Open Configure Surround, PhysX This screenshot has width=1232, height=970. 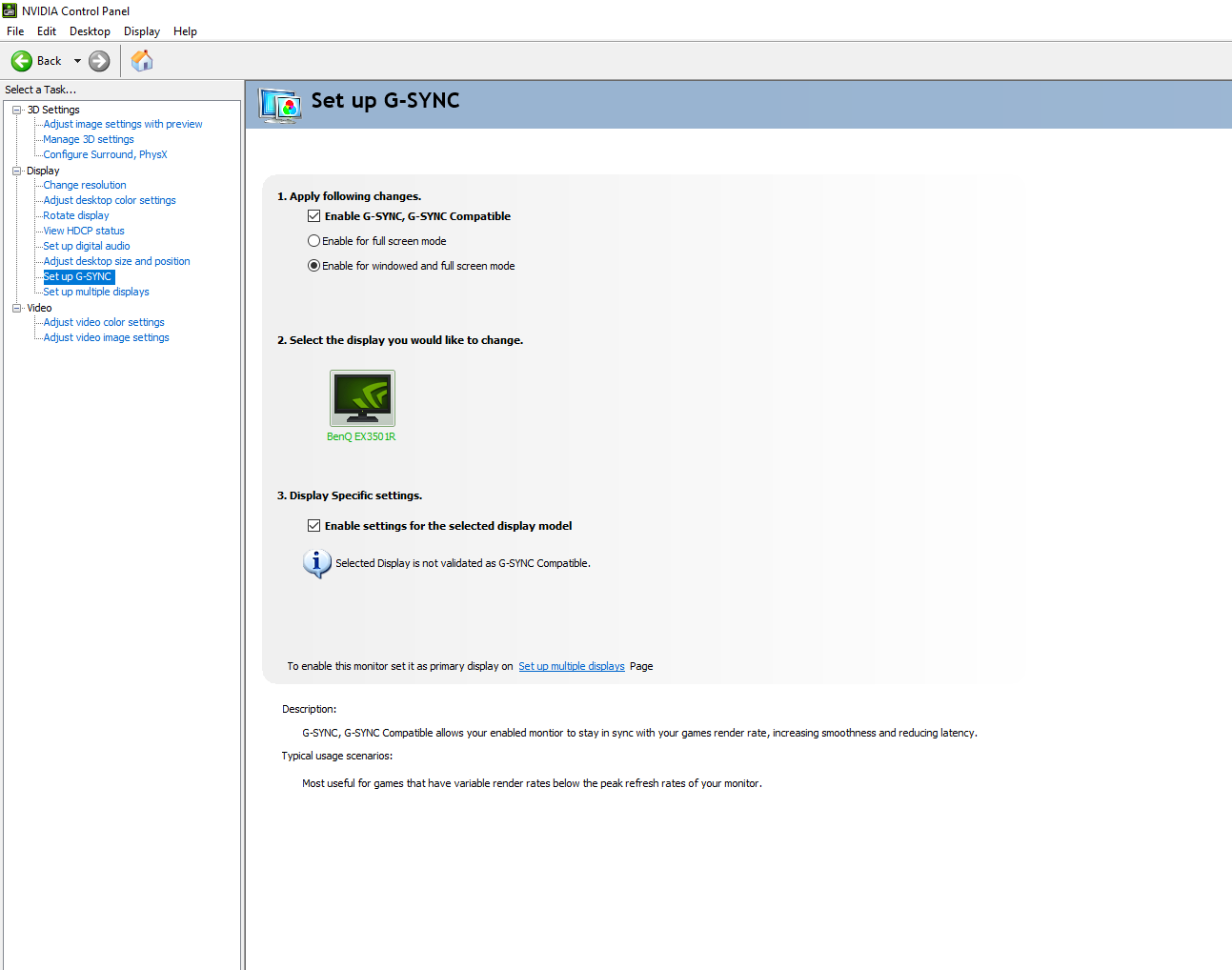[105, 154]
